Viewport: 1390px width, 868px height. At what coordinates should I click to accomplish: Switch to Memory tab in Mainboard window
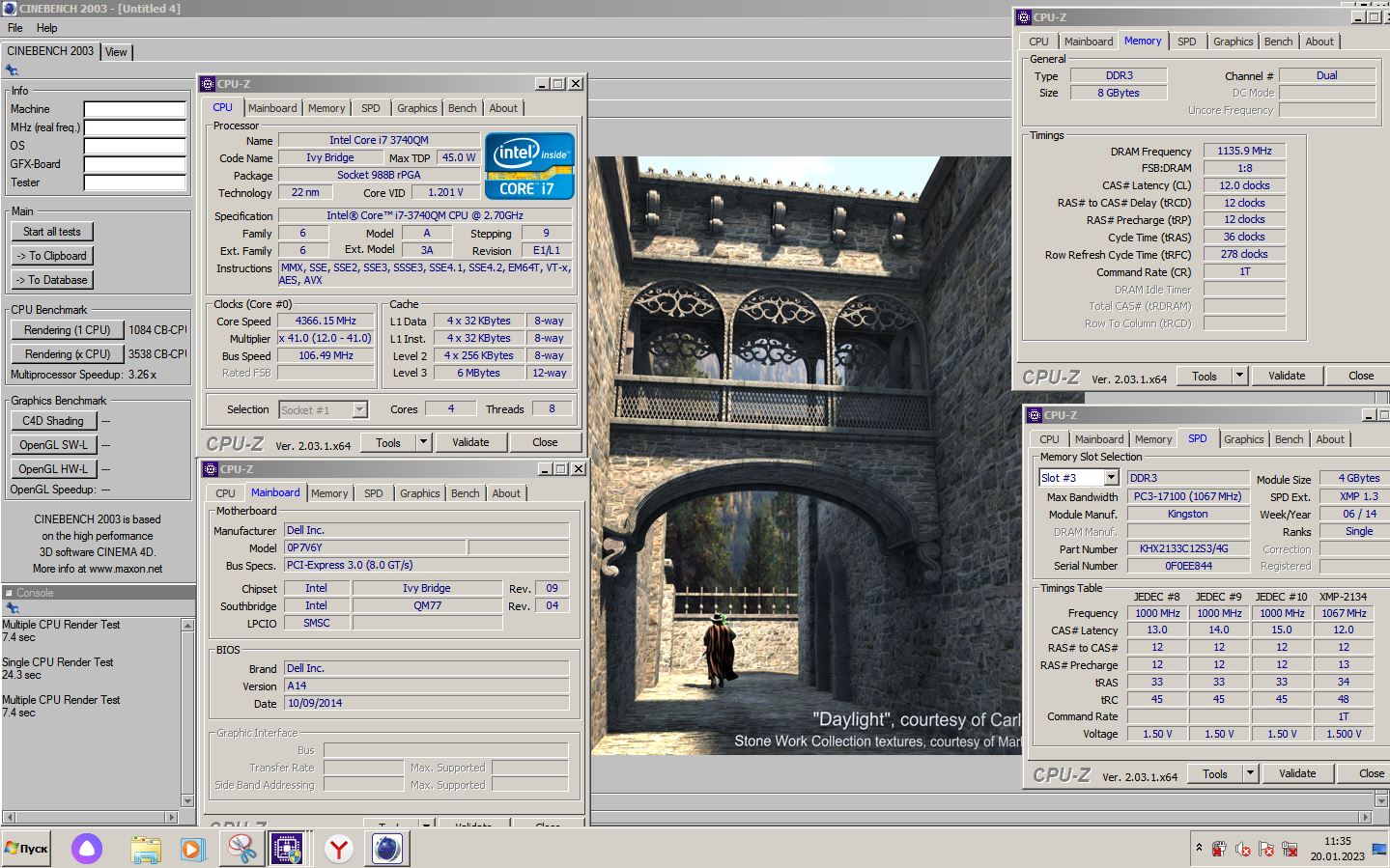329,493
